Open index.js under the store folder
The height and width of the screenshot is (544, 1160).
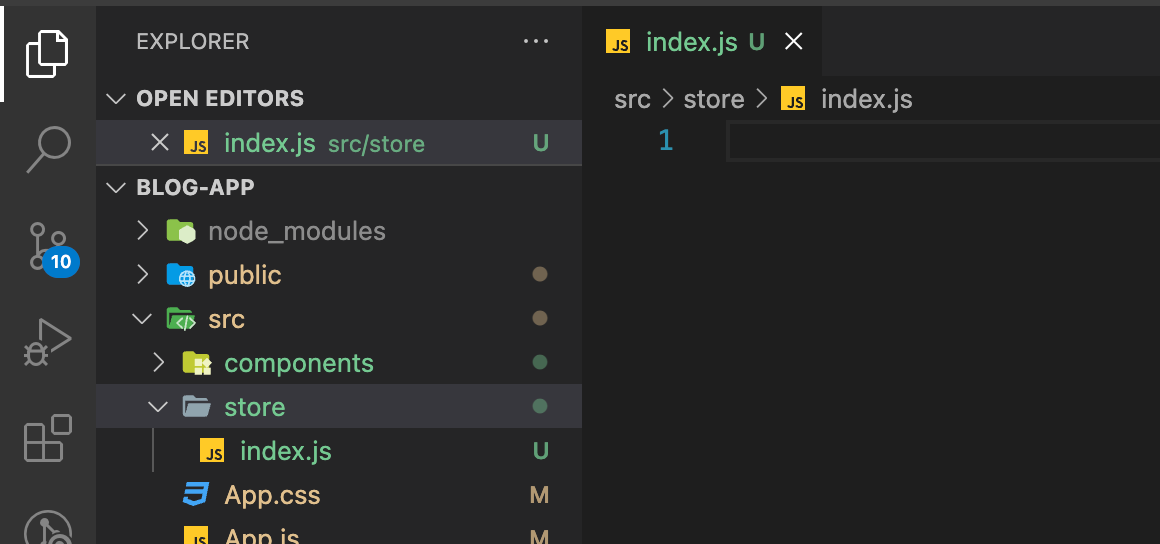click(339, 451)
